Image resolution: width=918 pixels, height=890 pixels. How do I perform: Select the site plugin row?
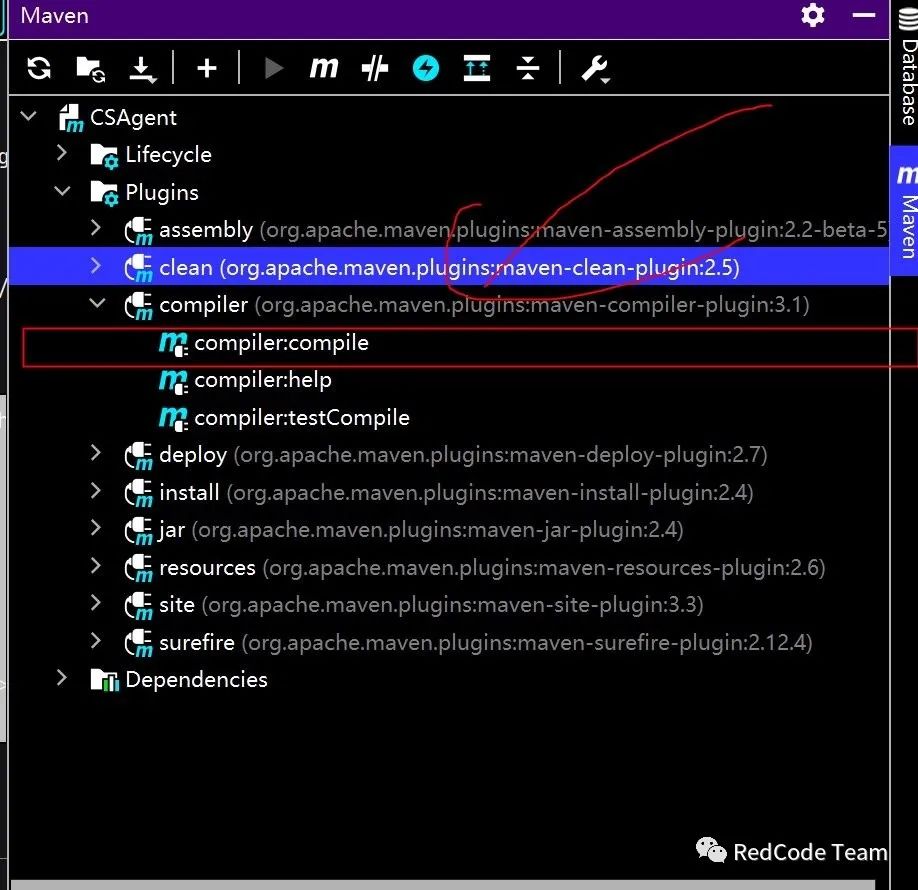click(449, 605)
